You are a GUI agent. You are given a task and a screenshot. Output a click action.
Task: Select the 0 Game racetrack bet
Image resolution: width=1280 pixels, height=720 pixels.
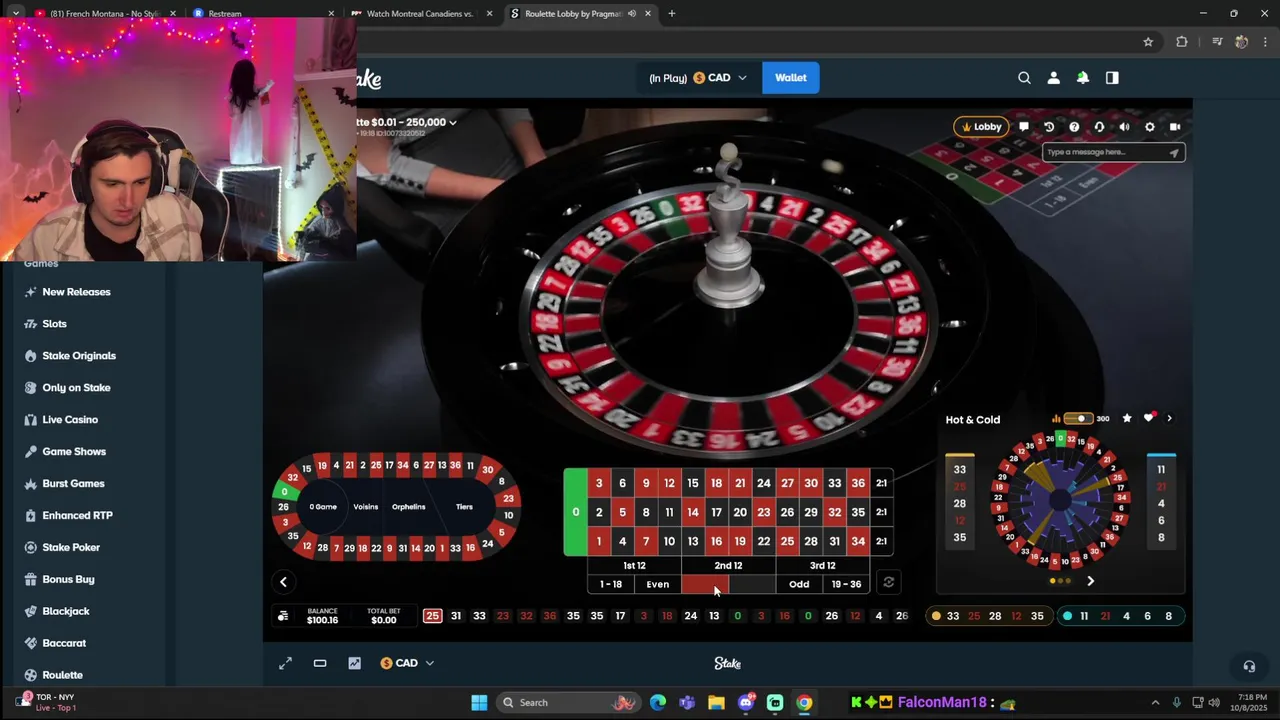tap(323, 507)
